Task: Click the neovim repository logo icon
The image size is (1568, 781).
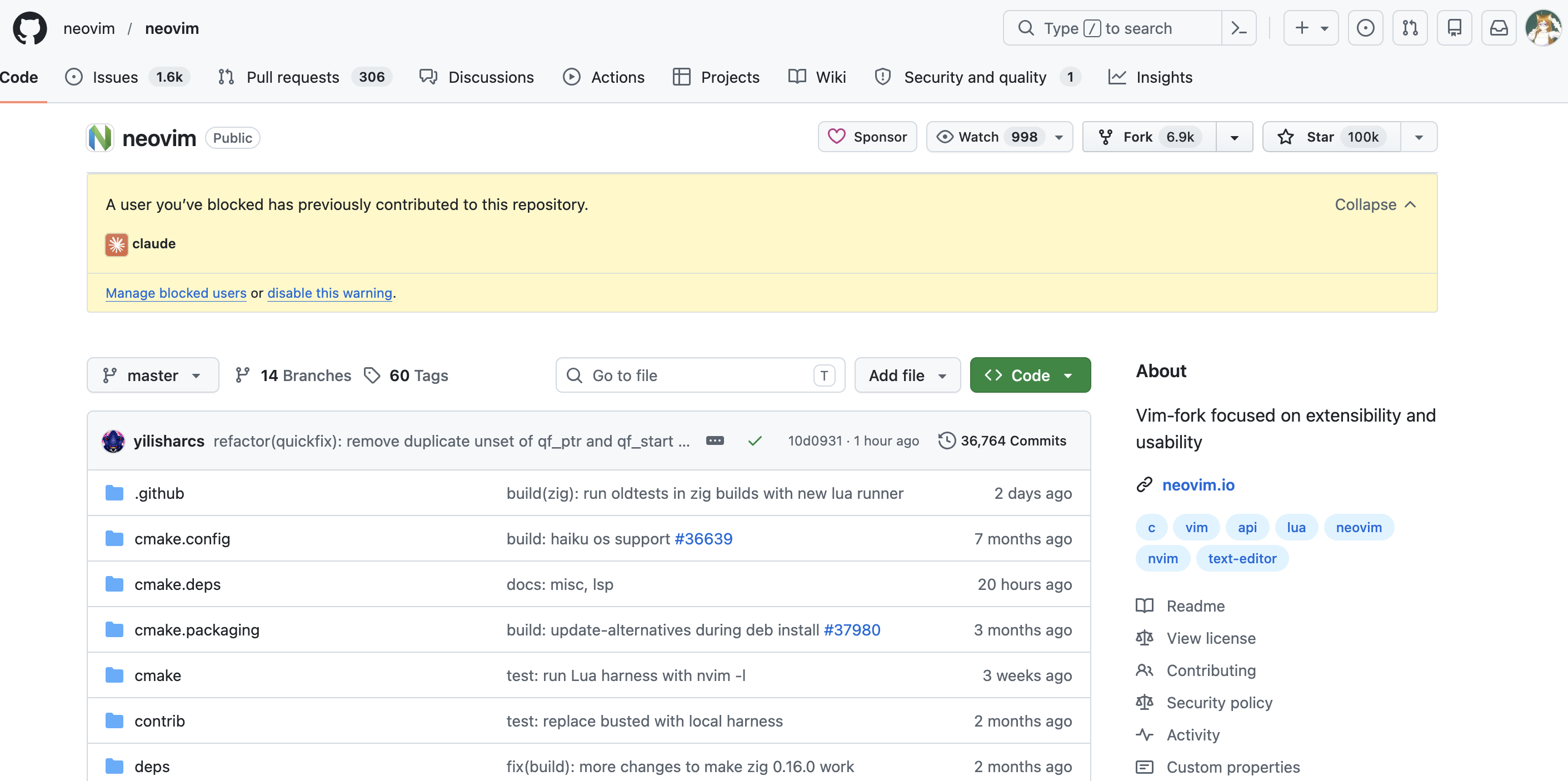Action: 100,138
